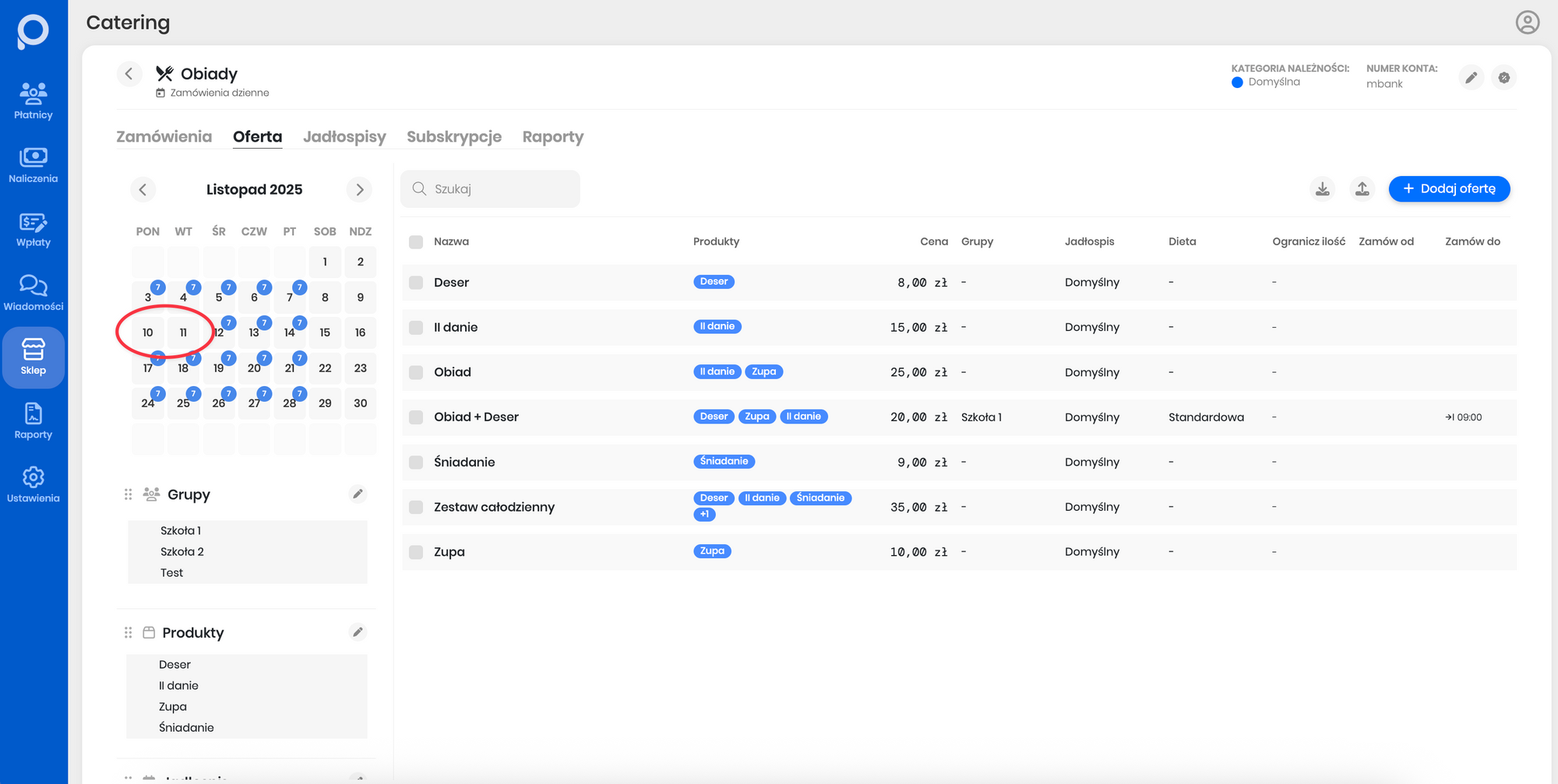1558x784 pixels.
Task: Toggle the select-all checkbox in header
Action: coord(416,242)
